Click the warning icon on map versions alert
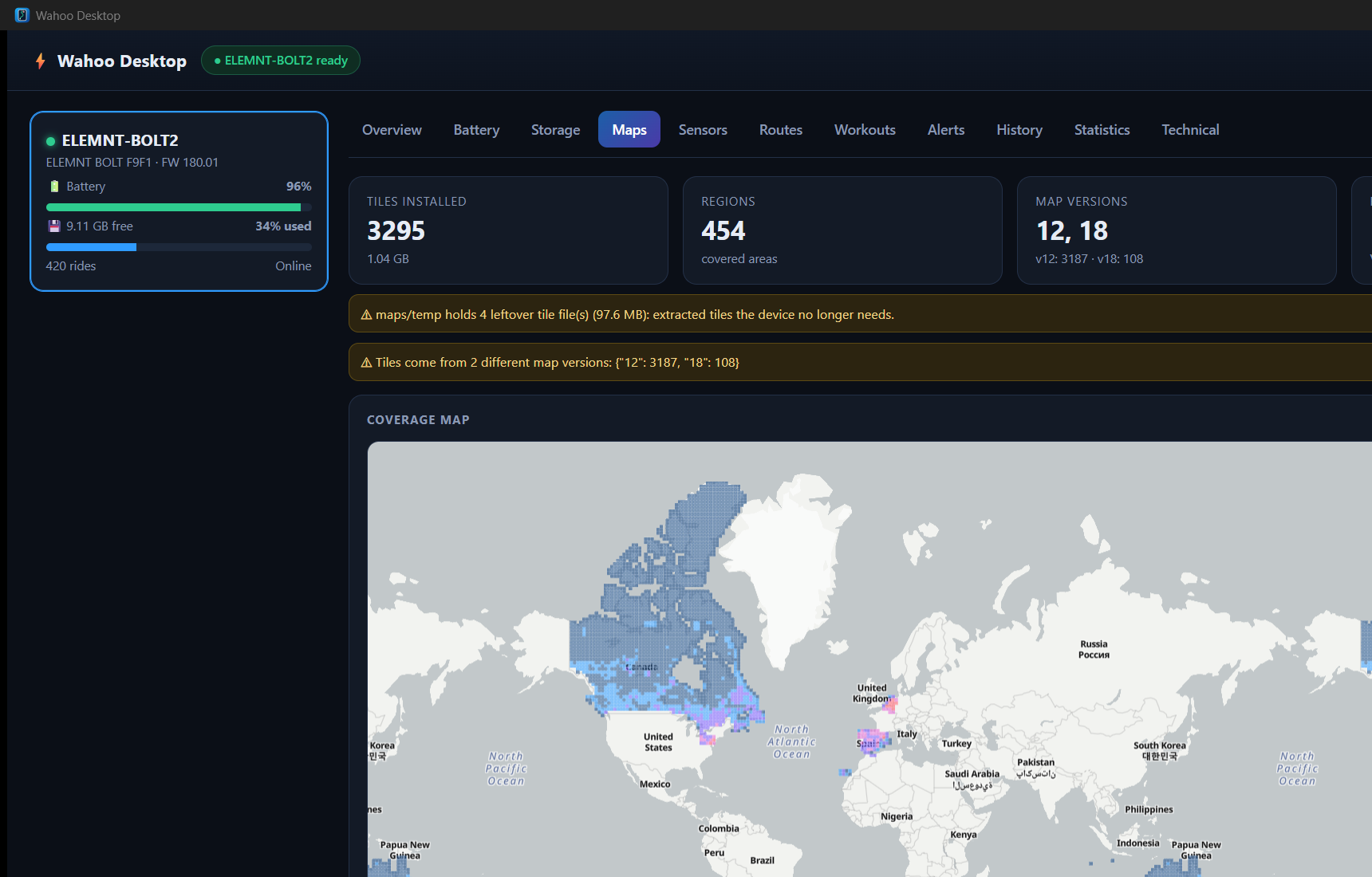 tap(367, 363)
